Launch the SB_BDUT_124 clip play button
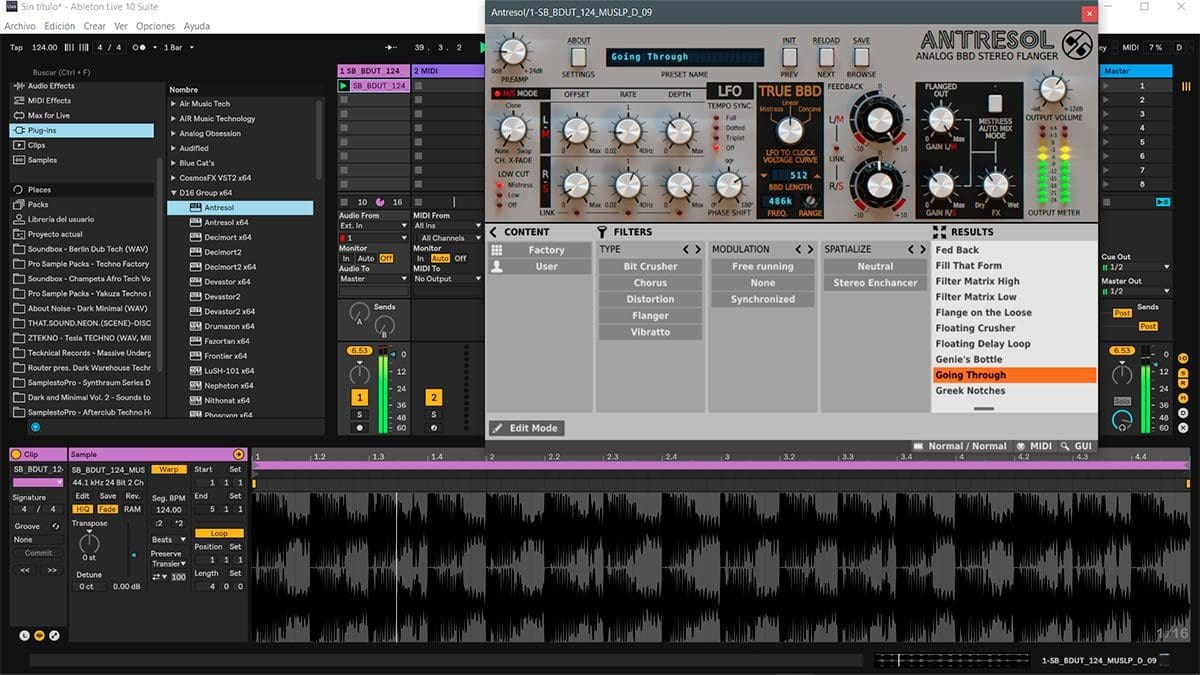 pos(344,86)
